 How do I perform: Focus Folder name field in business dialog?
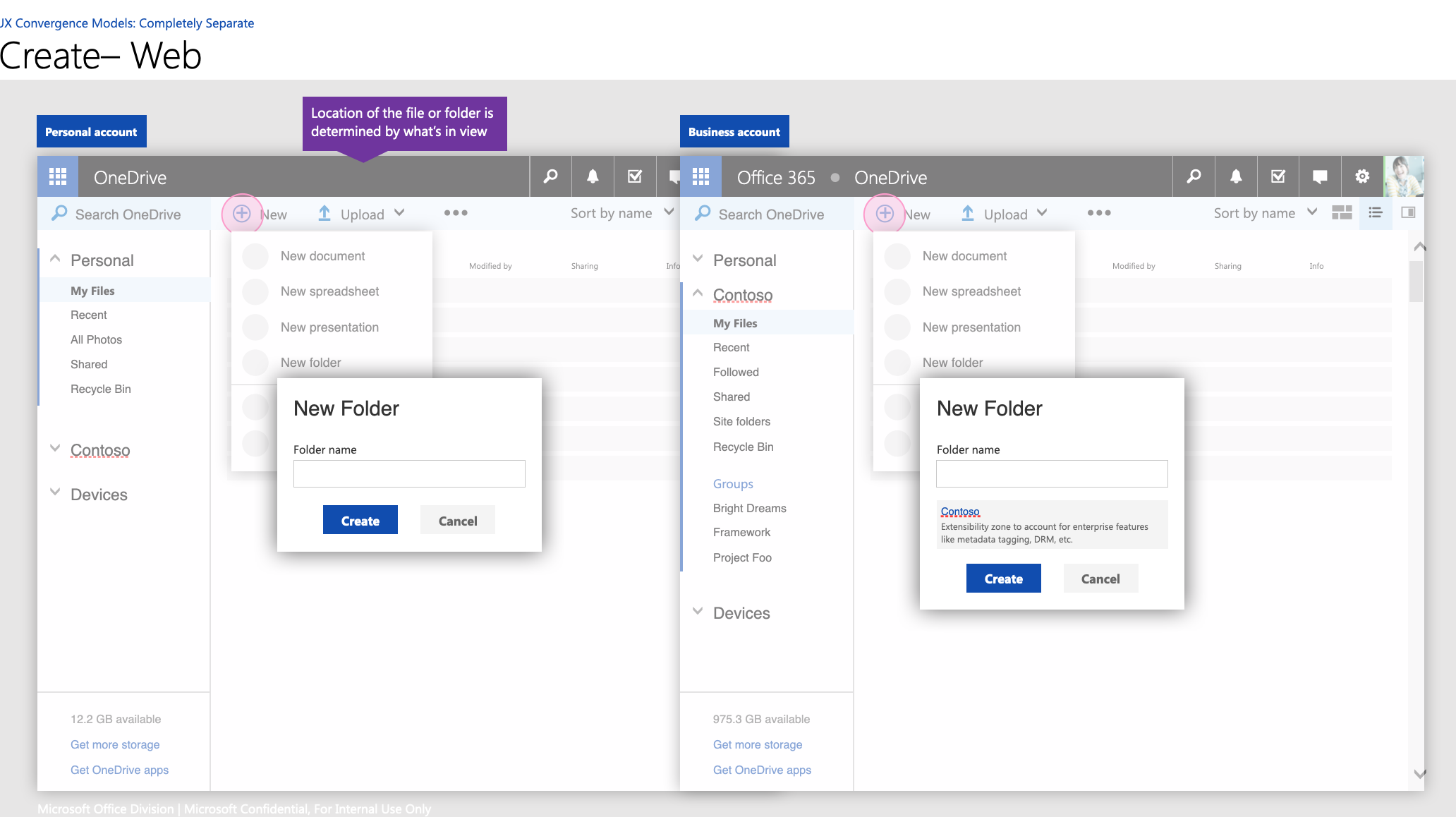pos(1052,473)
